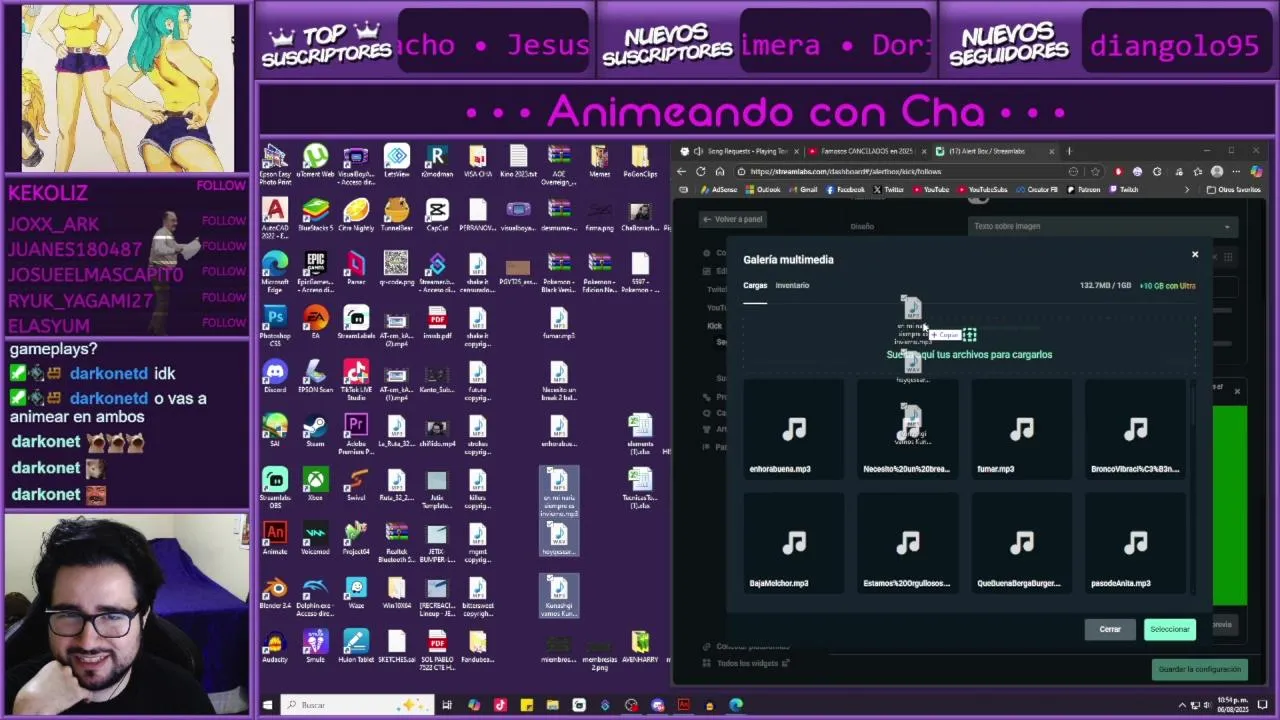Open the Twitch bookmark
Screen dimensions: 1280x720
click(x=1124, y=190)
